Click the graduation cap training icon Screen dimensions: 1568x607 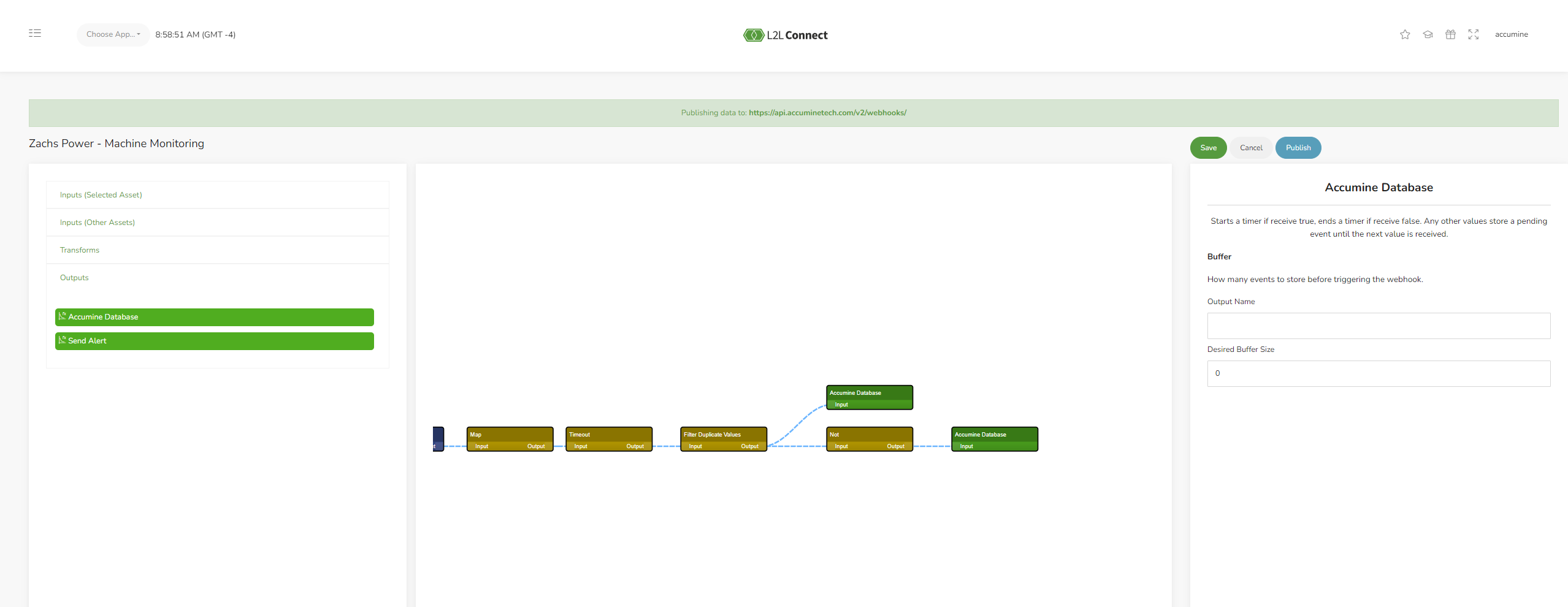point(1428,34)
